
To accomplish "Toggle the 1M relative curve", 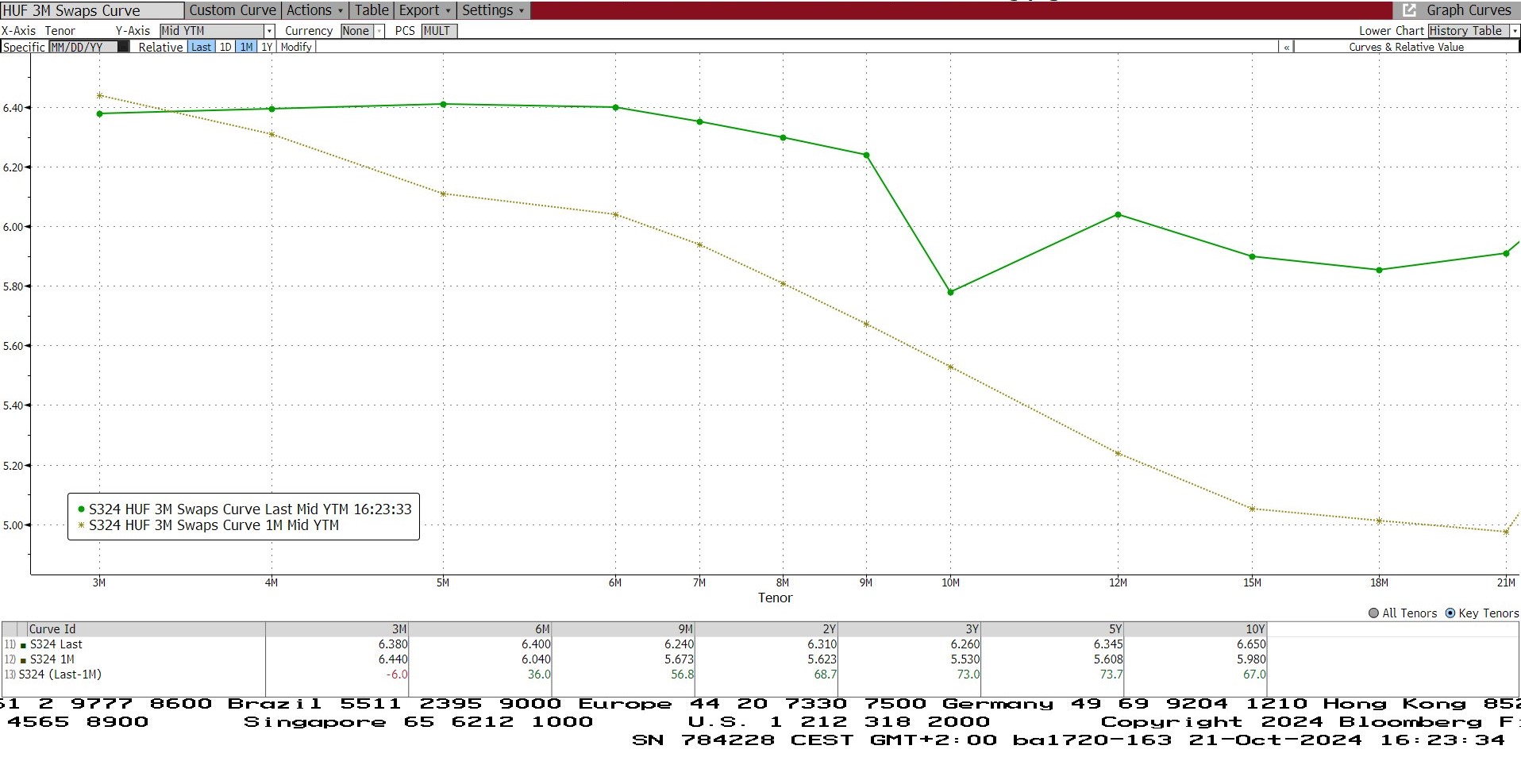I will tap(246, 47).
